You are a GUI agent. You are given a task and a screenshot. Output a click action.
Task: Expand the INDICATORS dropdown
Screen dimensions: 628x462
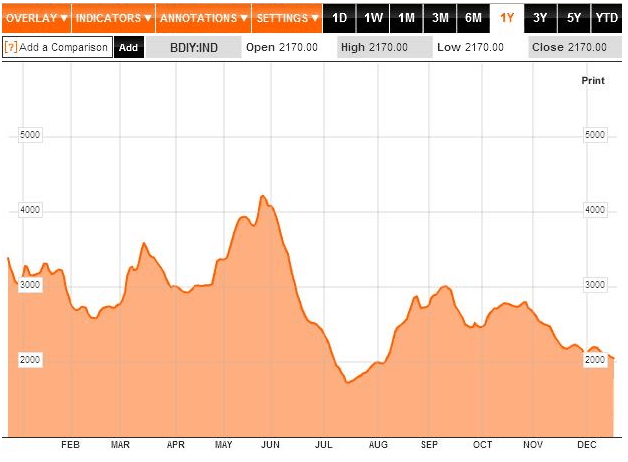click(x=114, y=18)
